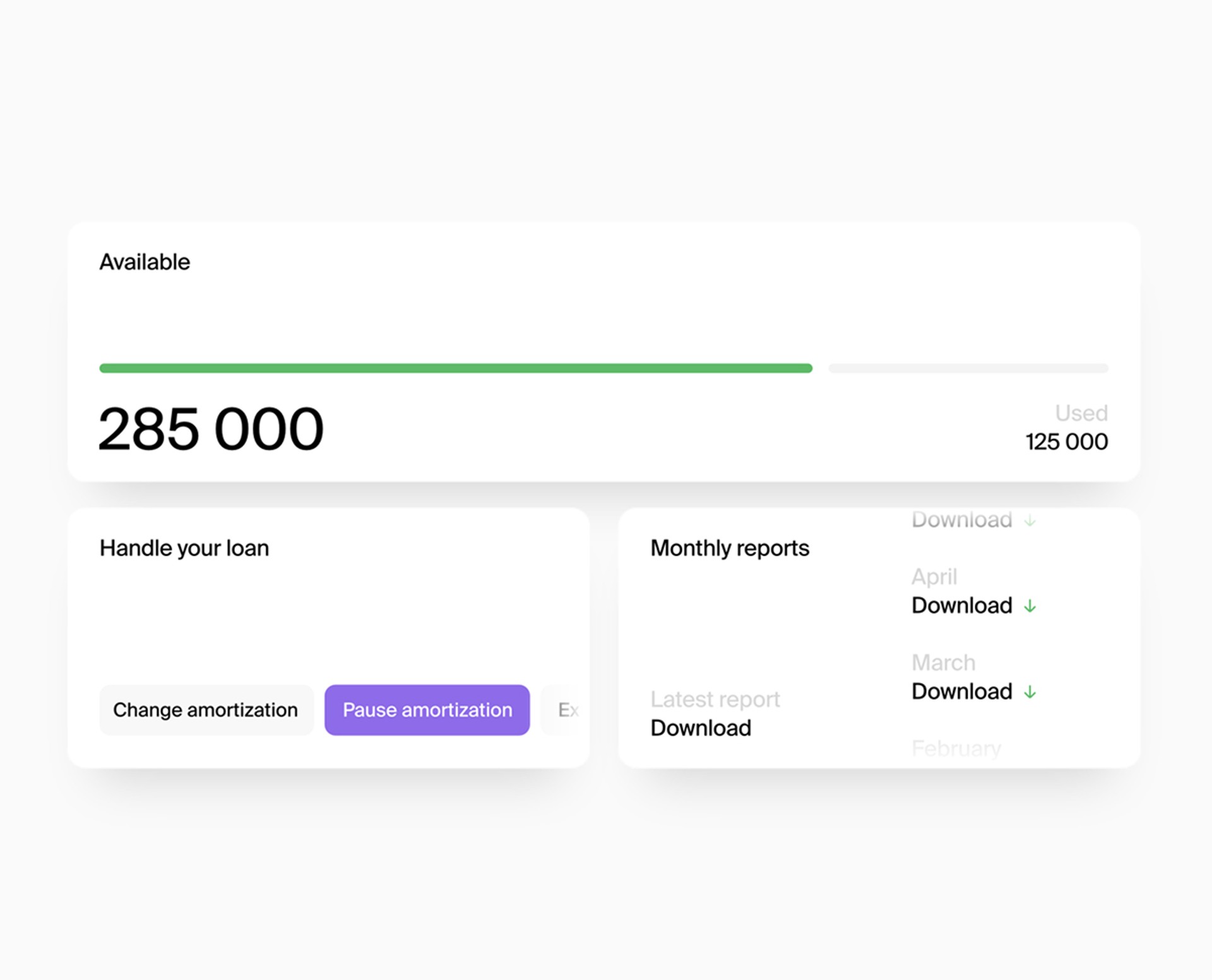The height and width of the screenshot is (980, 1212).
Task: Click the grey used portion of the bar
Action: pos(968,368)
